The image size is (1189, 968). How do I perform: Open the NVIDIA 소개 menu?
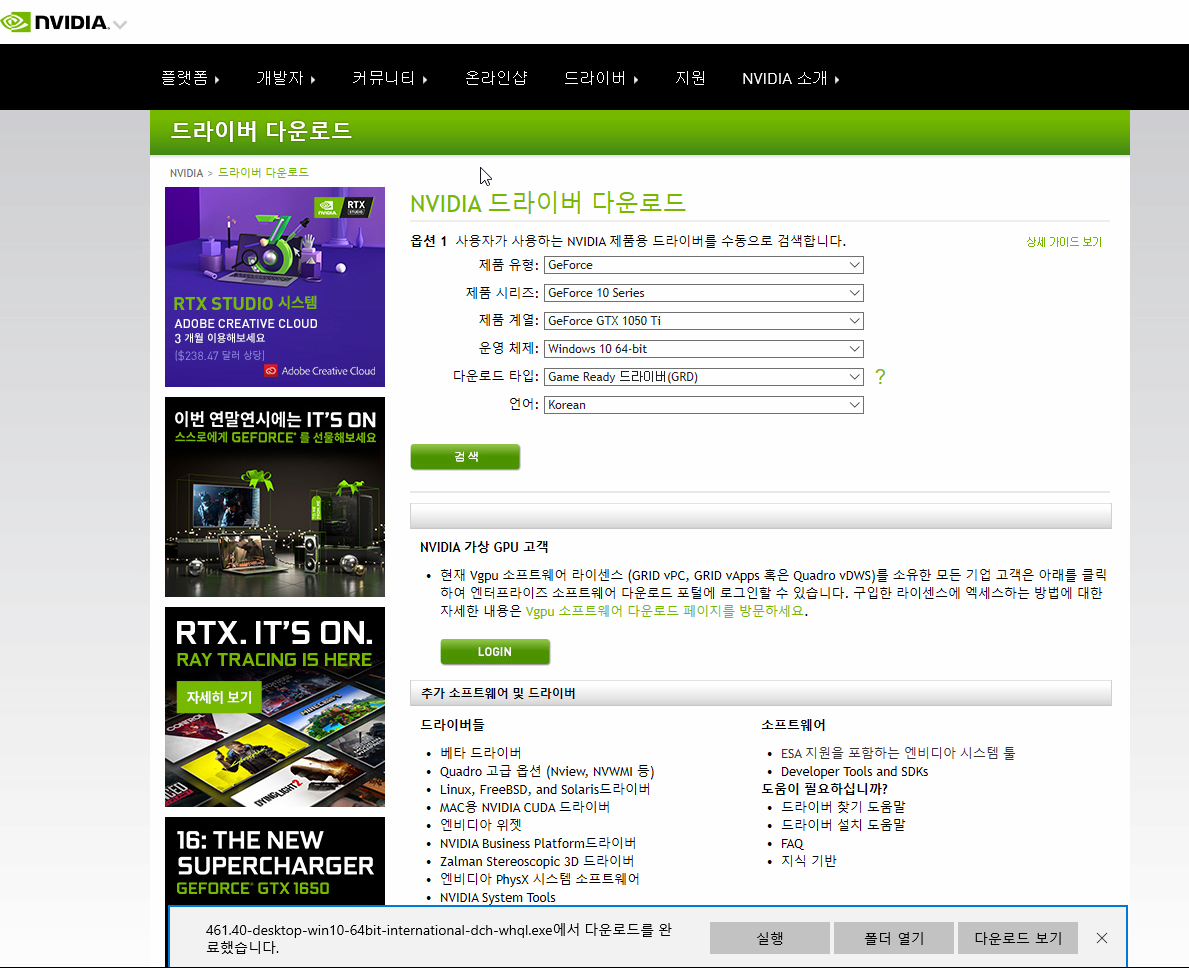click(x=790, y=78)
